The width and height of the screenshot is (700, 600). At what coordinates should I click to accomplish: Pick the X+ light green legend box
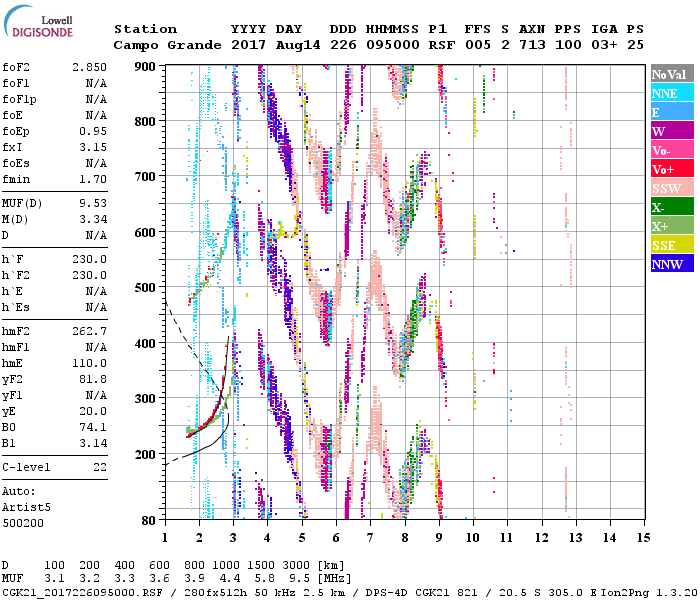tap(671, 226)
